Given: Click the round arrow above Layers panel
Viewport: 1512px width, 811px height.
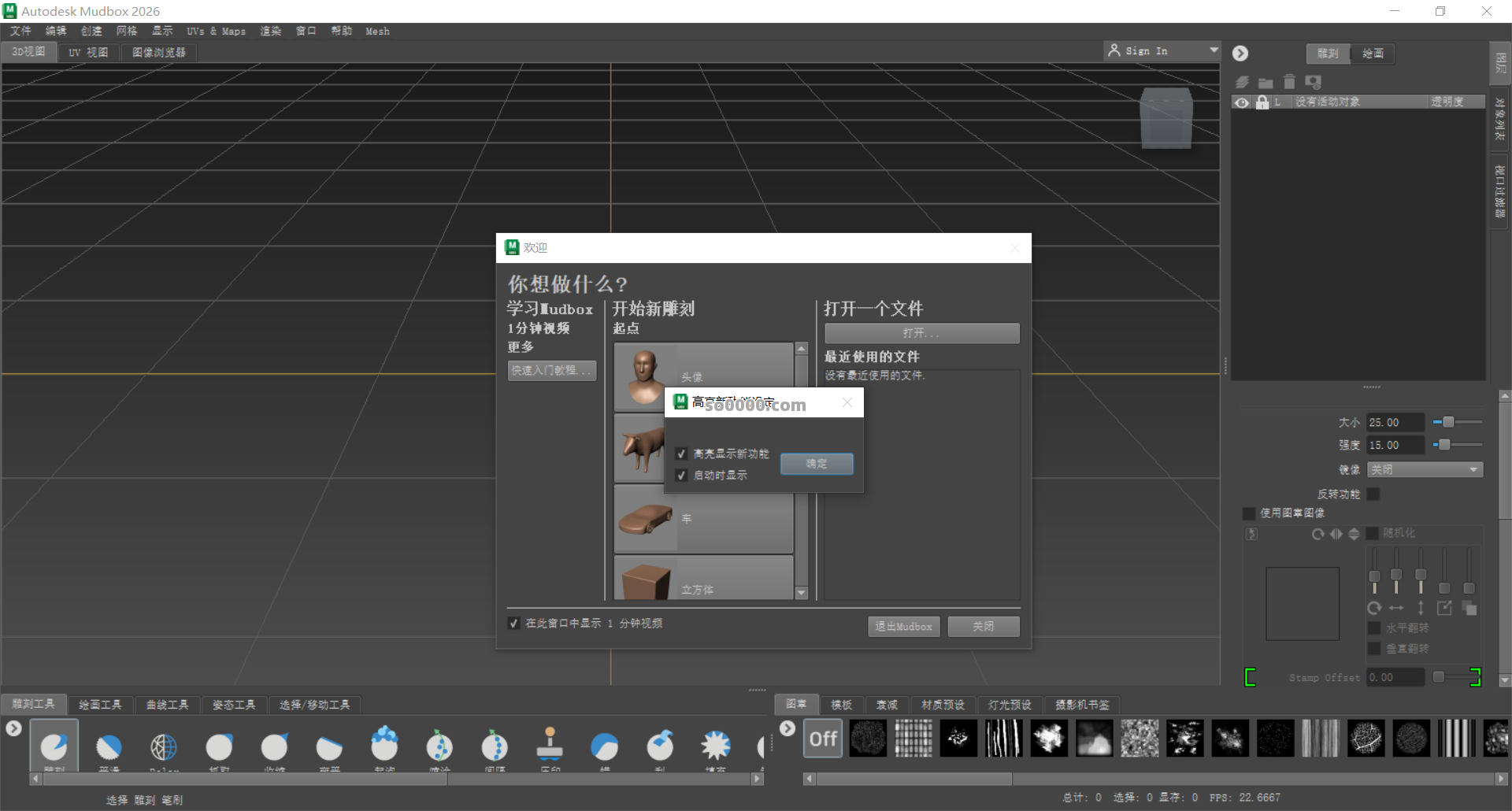Looking at the screenshot, I should pos(1240,53).
